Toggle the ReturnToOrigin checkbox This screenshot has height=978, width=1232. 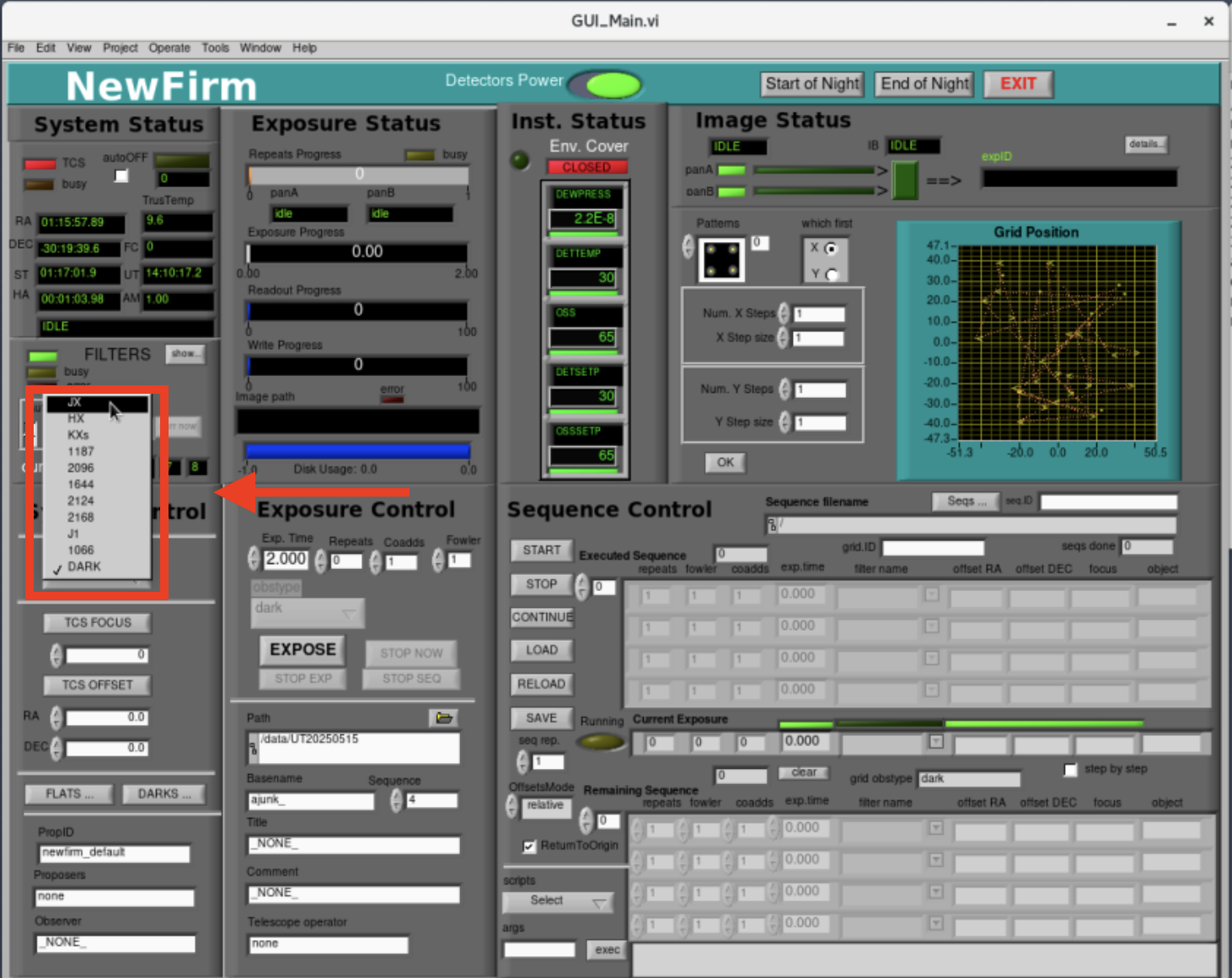tap(529, 846)
